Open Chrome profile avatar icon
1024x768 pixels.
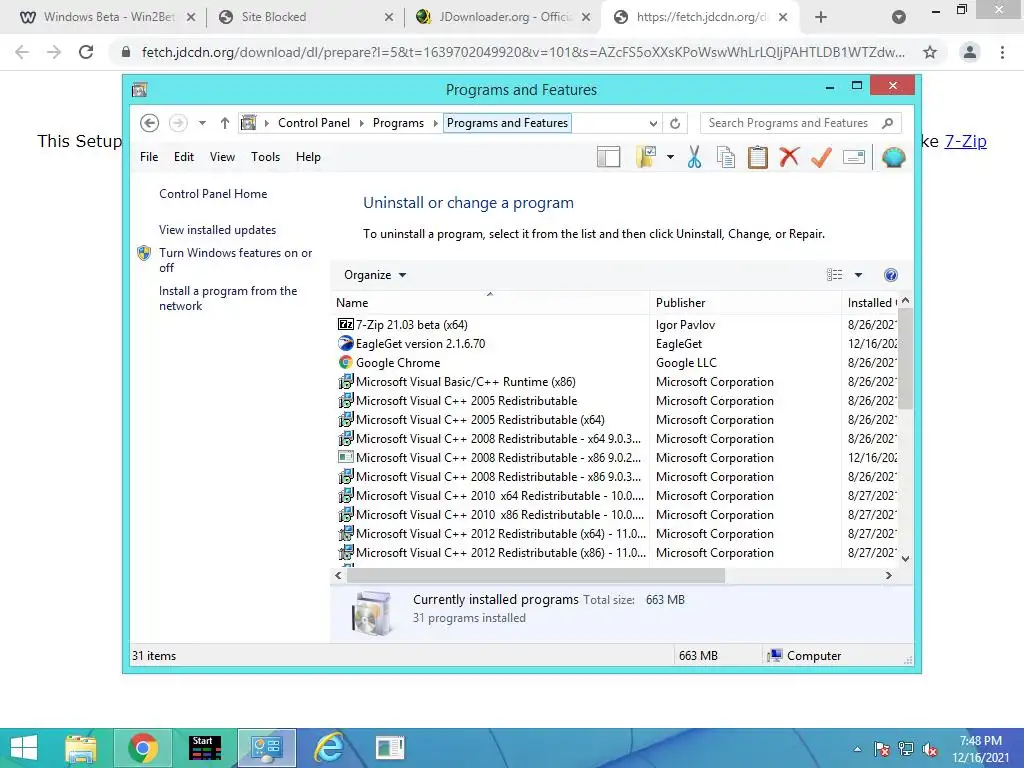[x=970, y=52]
